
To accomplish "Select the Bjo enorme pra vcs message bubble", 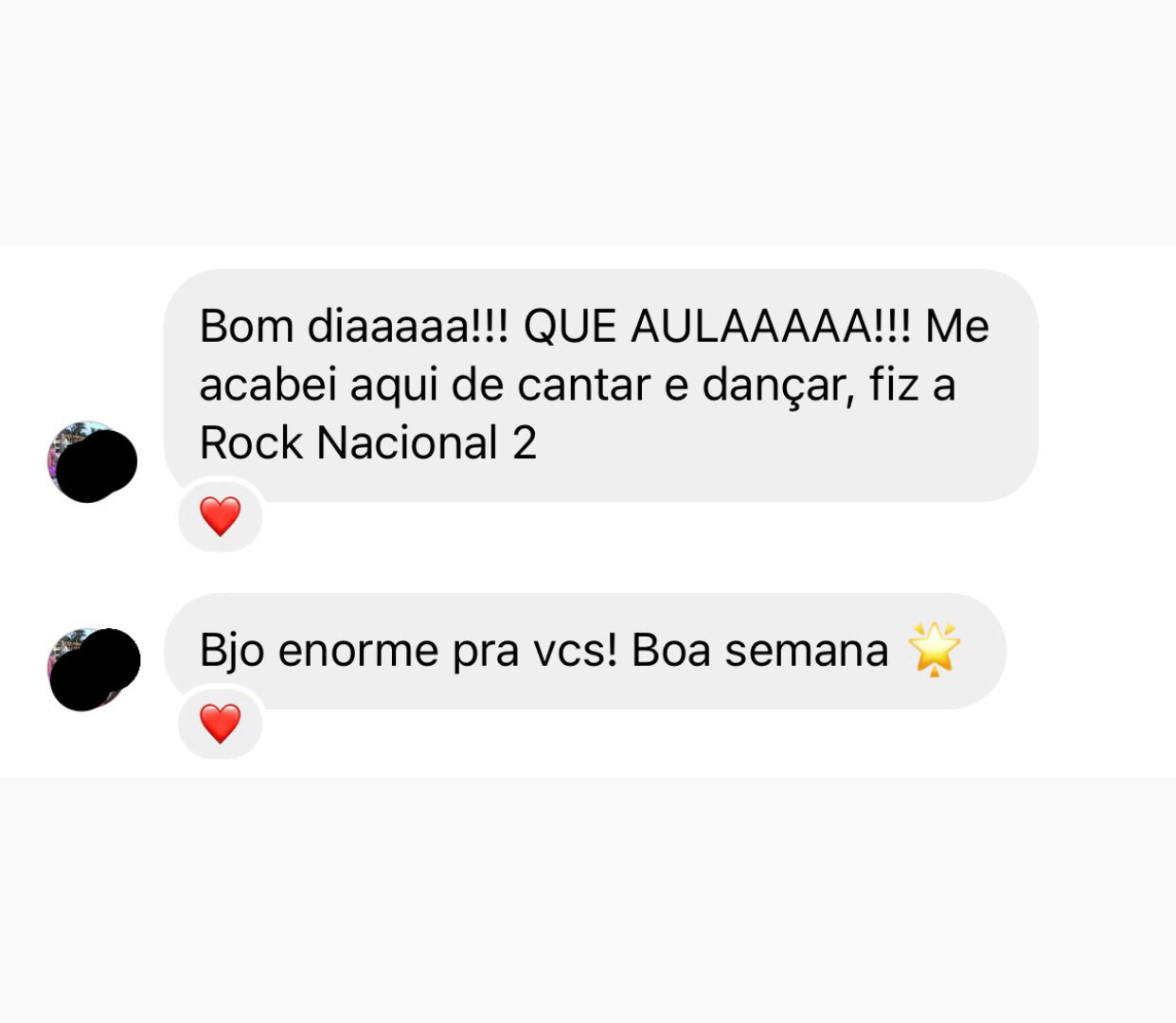I will (x=584, y=651).
